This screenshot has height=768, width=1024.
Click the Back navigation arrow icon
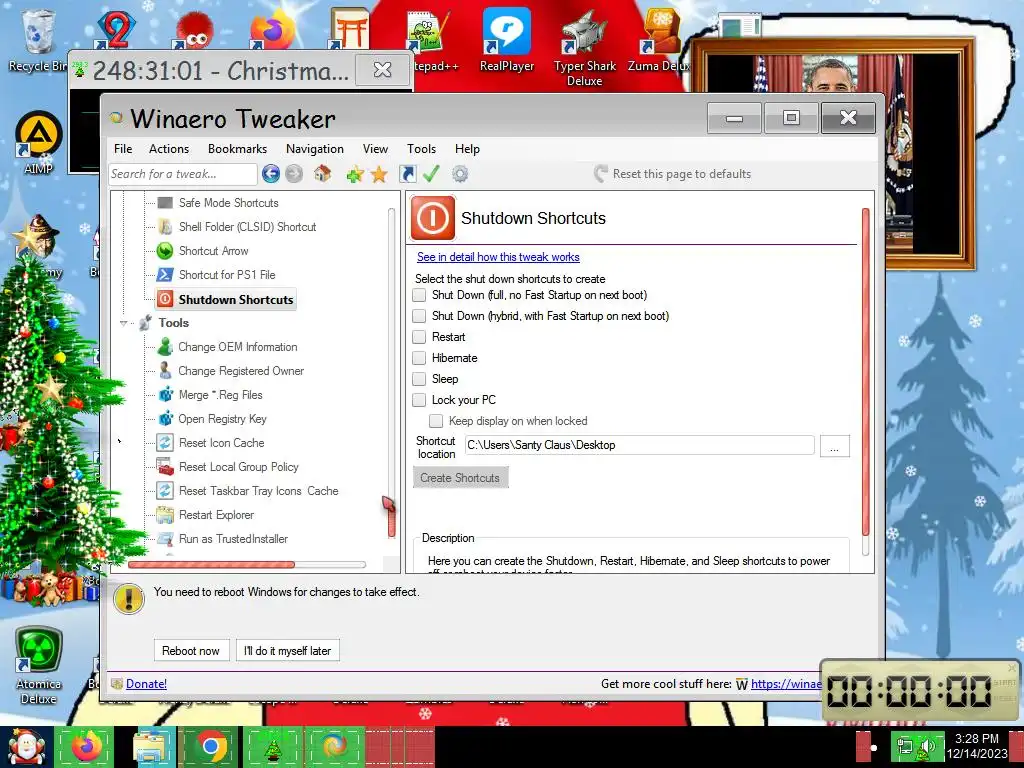pos(271,174)
